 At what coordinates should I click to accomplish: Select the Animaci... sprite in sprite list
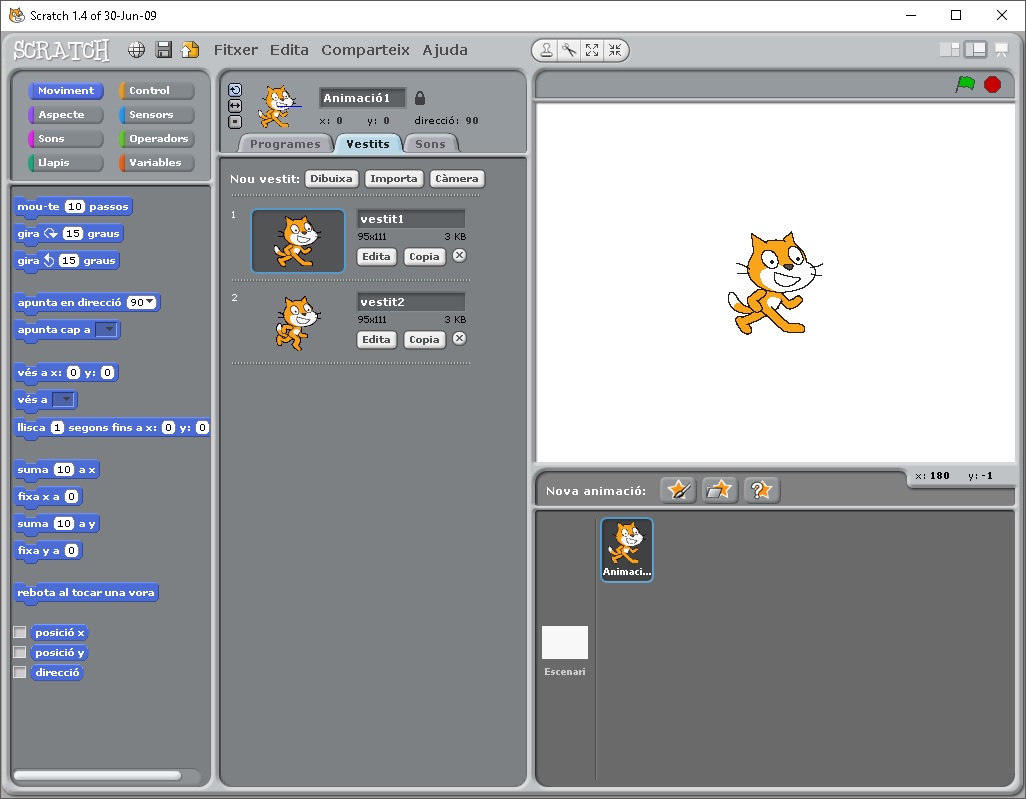click(x=627, y=550)
